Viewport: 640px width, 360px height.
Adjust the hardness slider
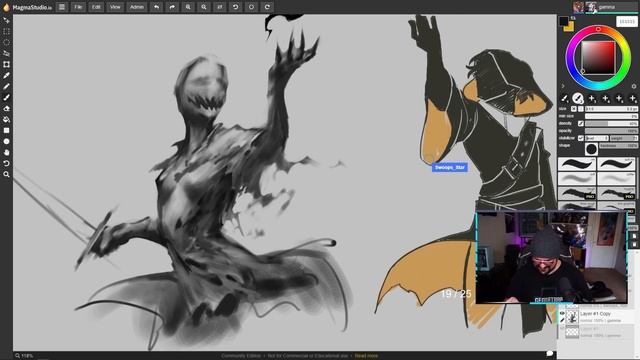[619, 146]
